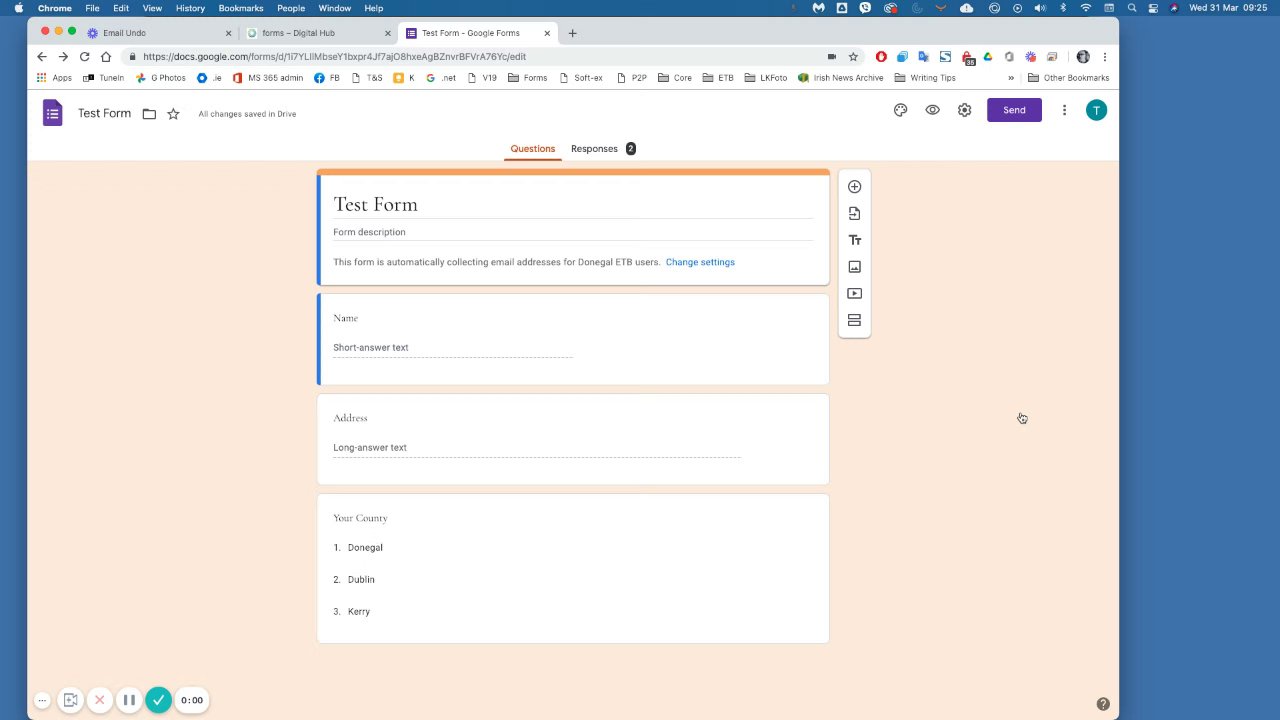This screenshot has height=720, width=1280.
Task: Go to the browser Home page
Action: (x=106, y=57)
